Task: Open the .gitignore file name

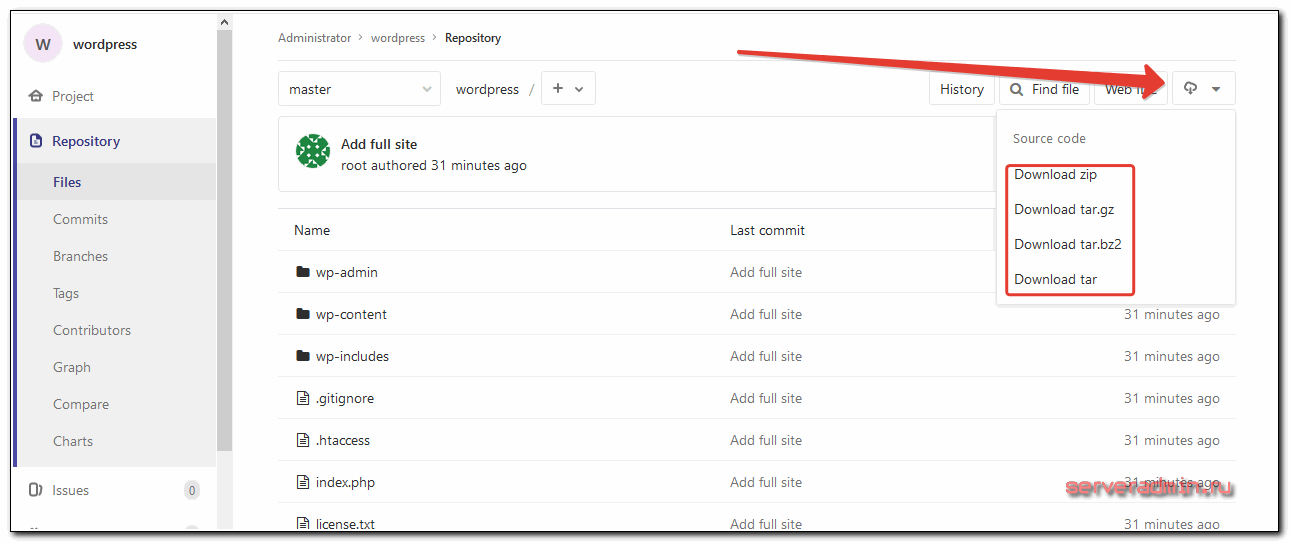Action: point(345,398)
